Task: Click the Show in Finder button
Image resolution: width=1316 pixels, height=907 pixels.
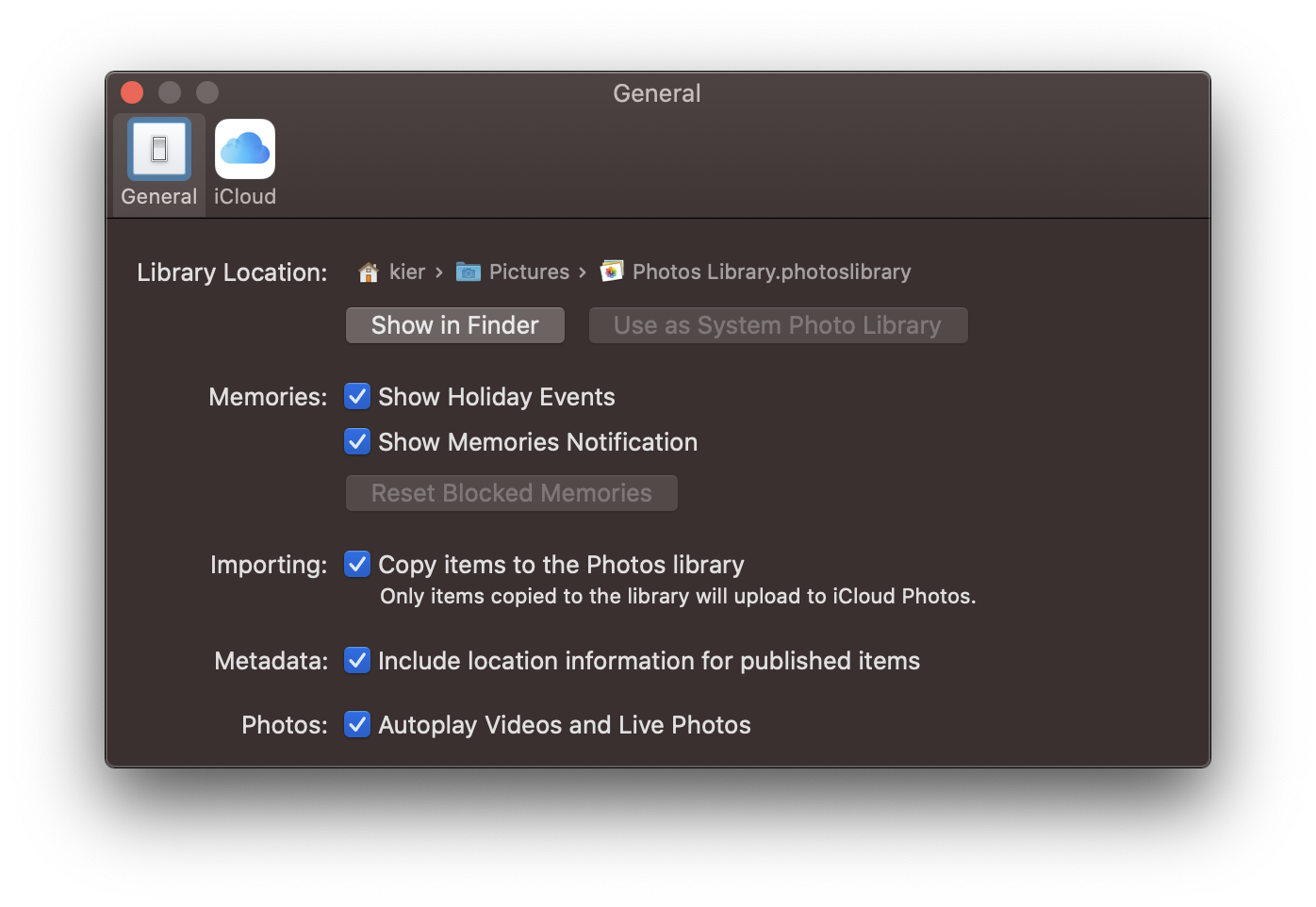Action: pos(455,325)
